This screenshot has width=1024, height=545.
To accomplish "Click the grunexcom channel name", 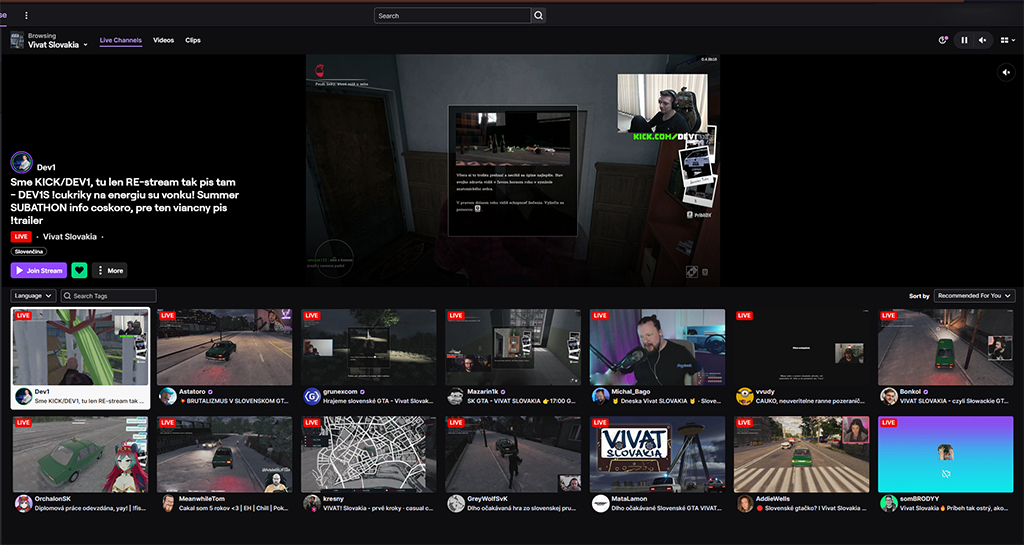I will 340,392.
